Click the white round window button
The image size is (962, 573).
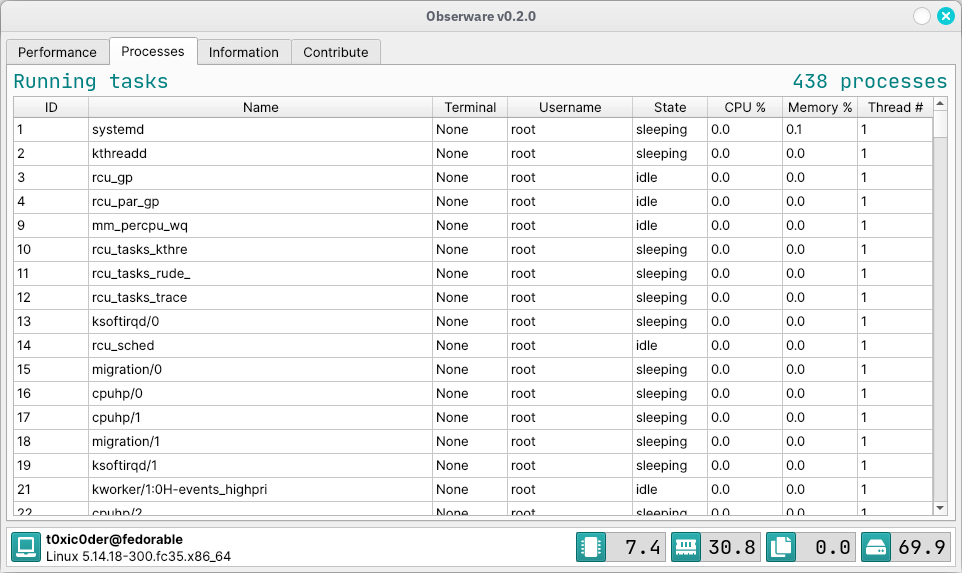pos(922,16)
